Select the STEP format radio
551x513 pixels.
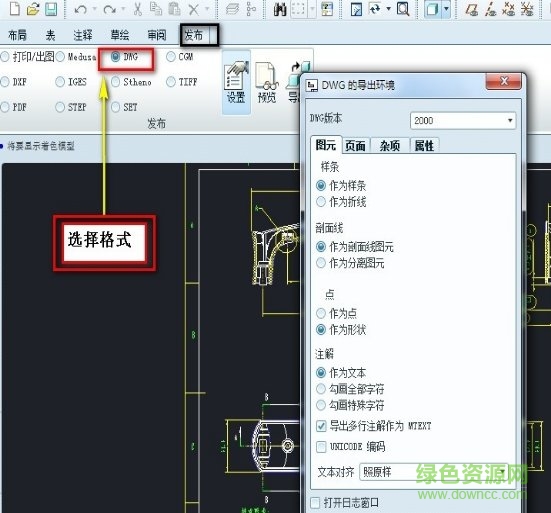click(x=60, y=107)
